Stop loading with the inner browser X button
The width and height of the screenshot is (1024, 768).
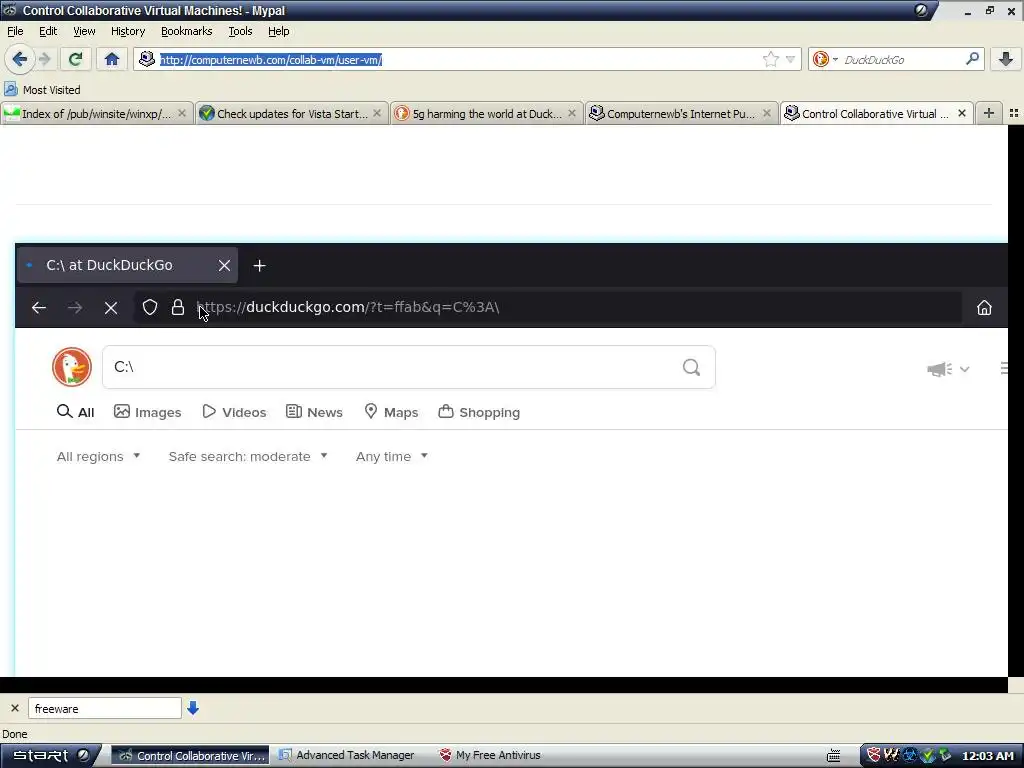click(x=111, y=308)
